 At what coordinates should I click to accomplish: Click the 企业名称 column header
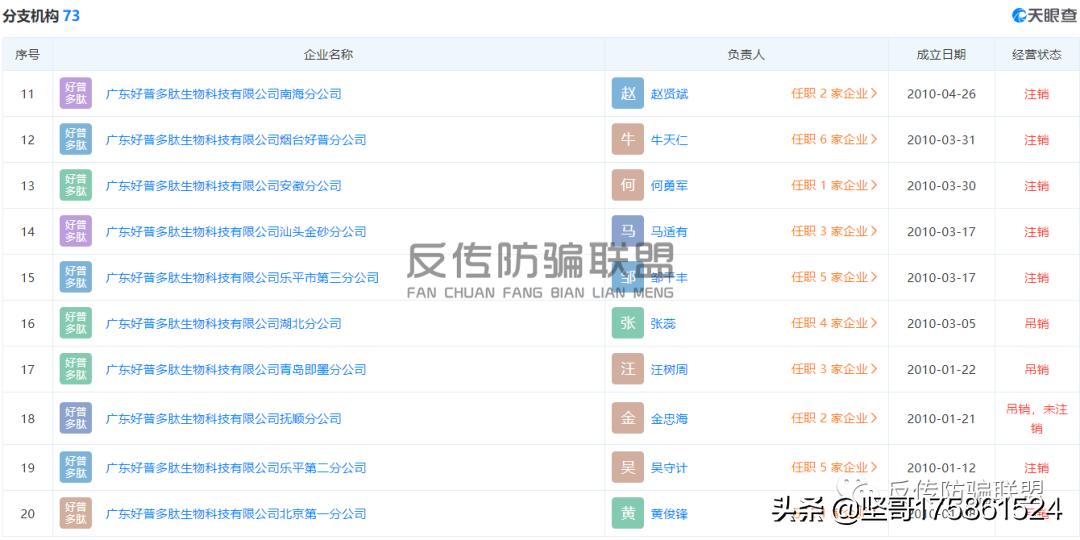(329, 54)
